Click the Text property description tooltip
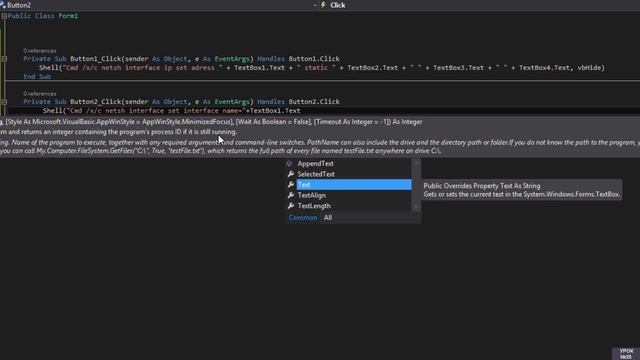Screen dimensions: 640x360 point(522,190)
